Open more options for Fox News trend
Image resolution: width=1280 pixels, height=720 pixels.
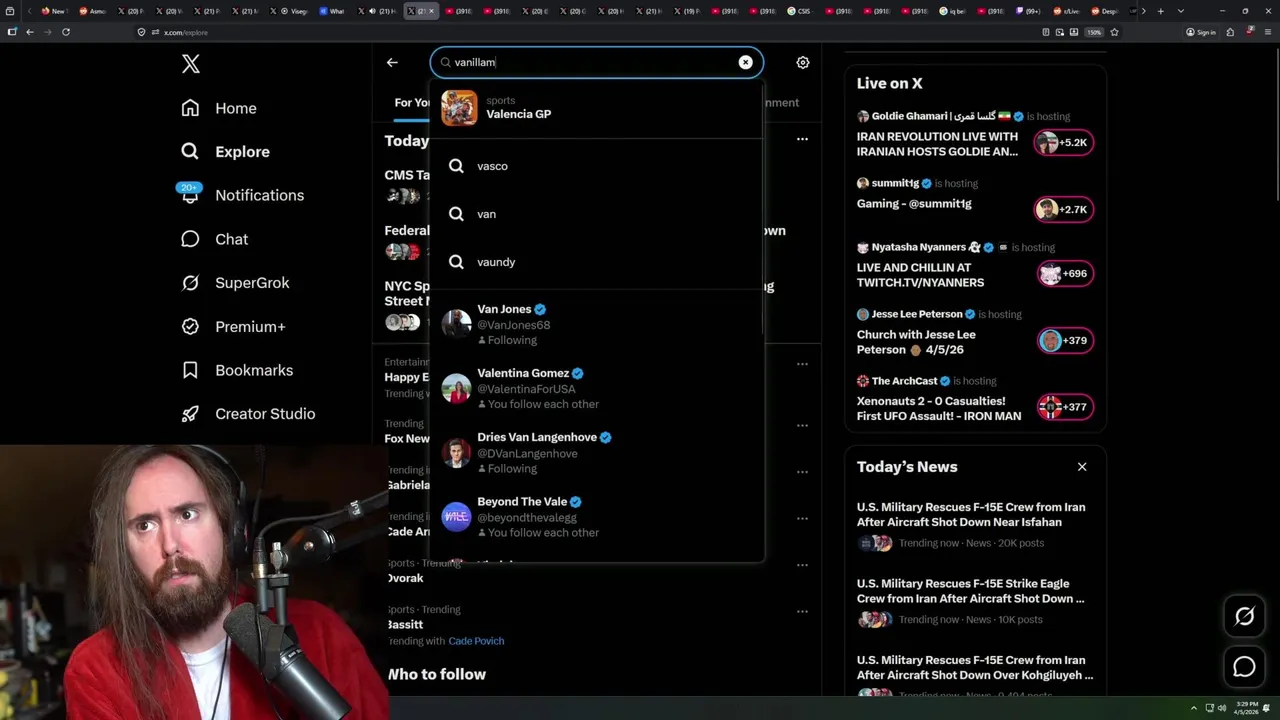click(x=802, y=425)
